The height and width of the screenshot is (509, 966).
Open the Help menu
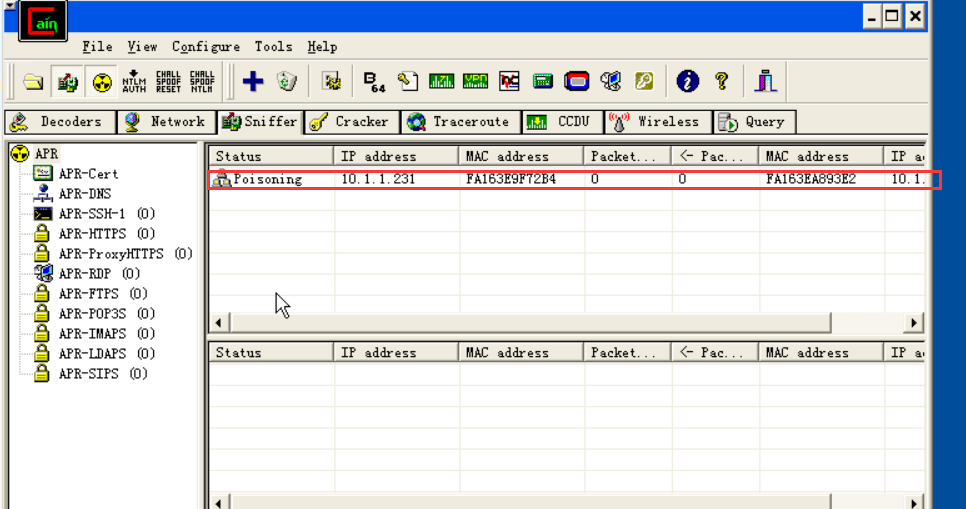(322, 47)
